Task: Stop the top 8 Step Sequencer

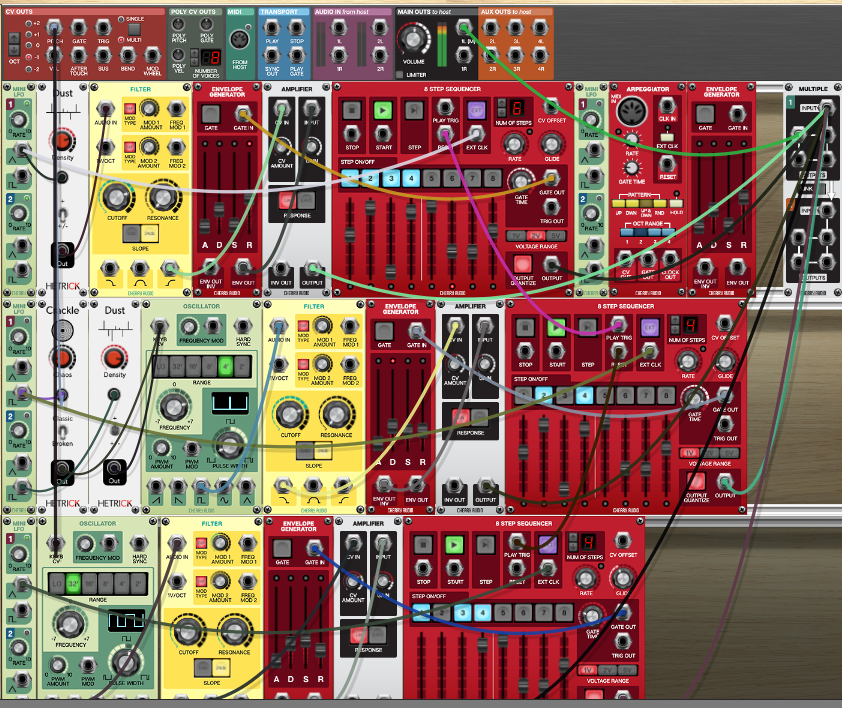Action: (352, 111)
